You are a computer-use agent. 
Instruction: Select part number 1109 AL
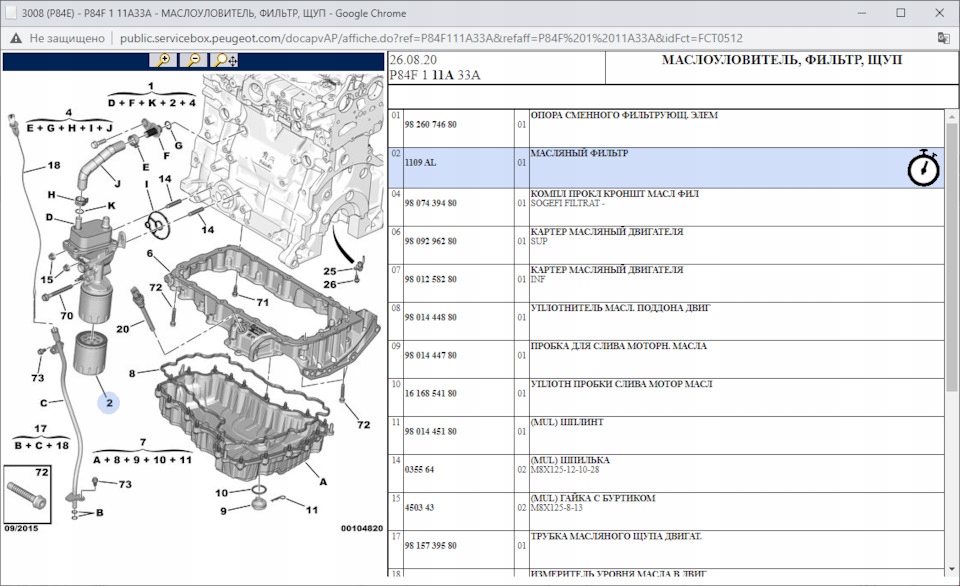(x=420, y=162)
